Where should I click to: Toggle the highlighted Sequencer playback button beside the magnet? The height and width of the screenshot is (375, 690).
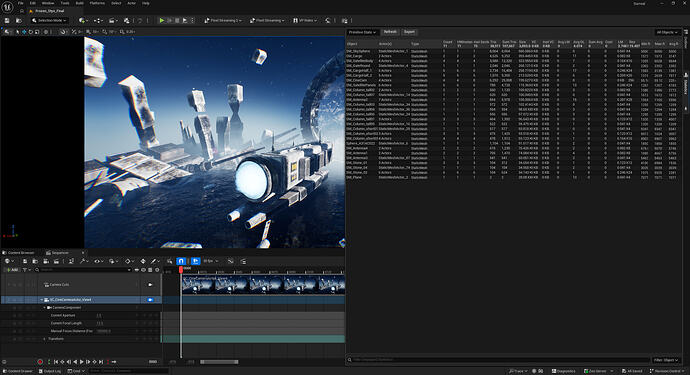(195, 261)
